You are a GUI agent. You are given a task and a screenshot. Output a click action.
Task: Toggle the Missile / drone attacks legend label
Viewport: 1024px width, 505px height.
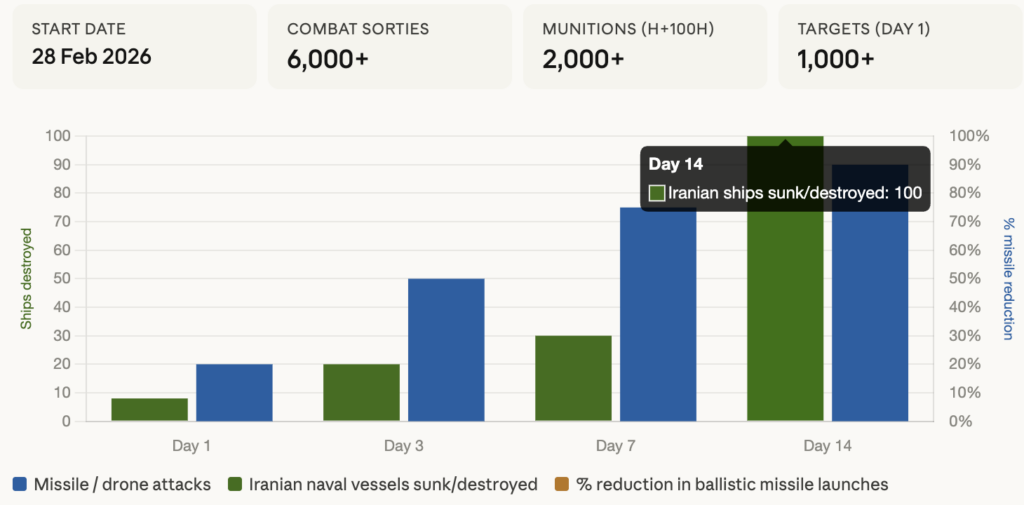tap(122, 485)
